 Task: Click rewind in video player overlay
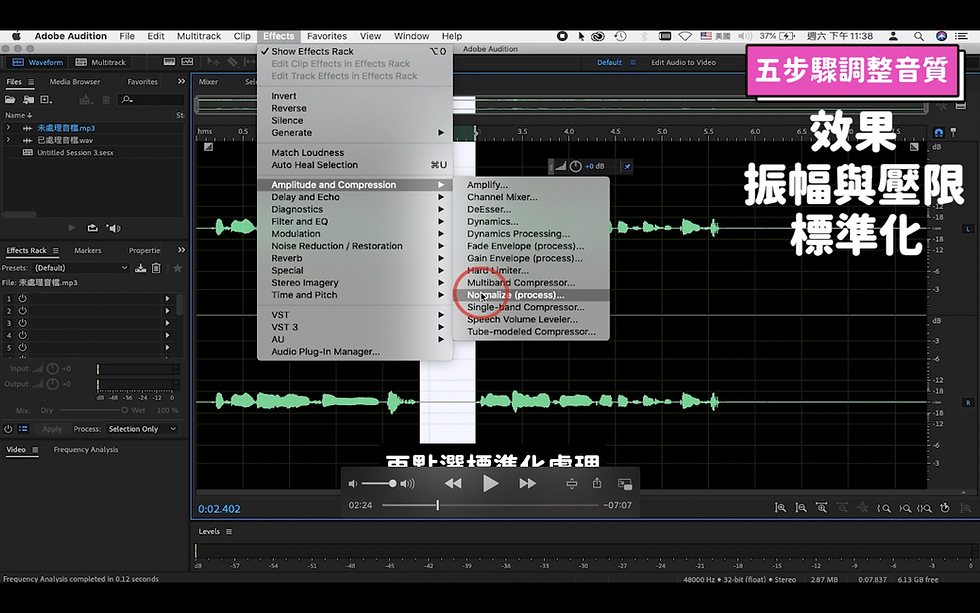pyautogui.click(x=453, y=483)
